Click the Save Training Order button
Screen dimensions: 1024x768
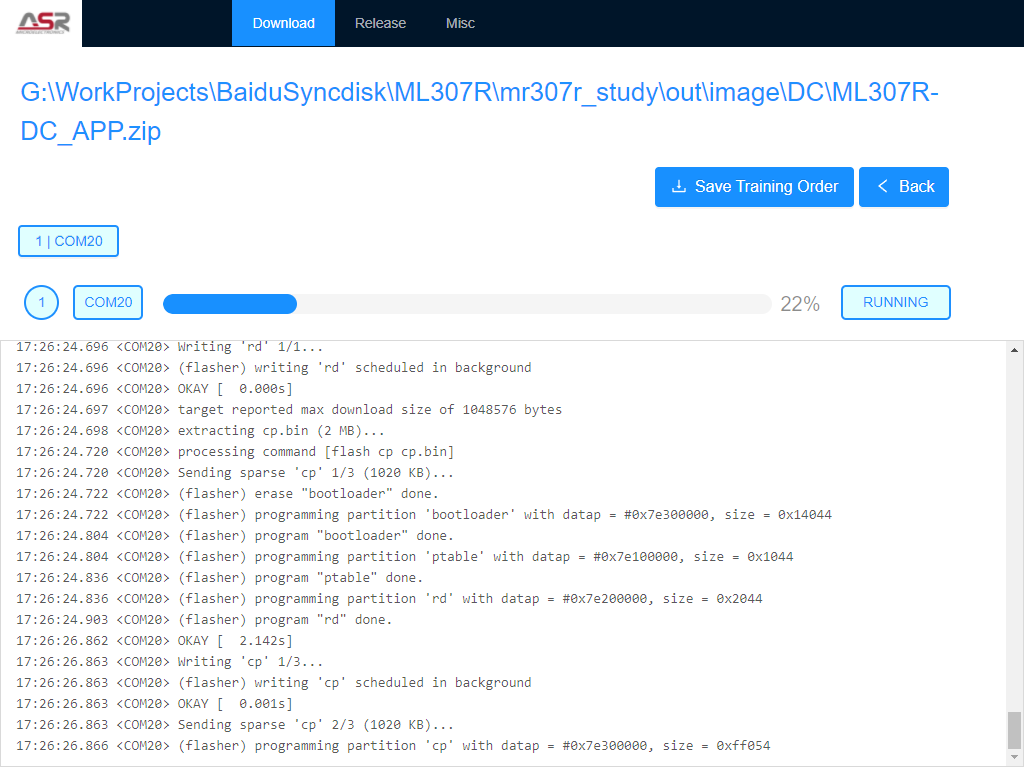coord(755,186)
